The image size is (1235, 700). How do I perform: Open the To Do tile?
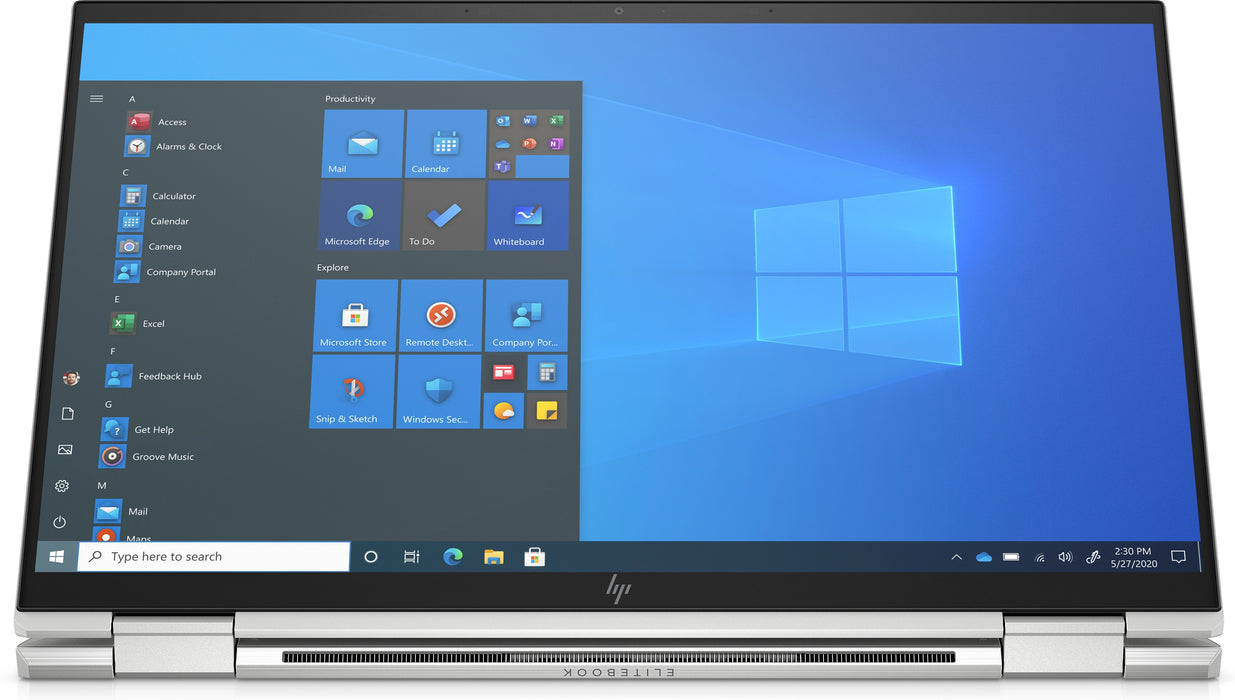tap(443, 214)
